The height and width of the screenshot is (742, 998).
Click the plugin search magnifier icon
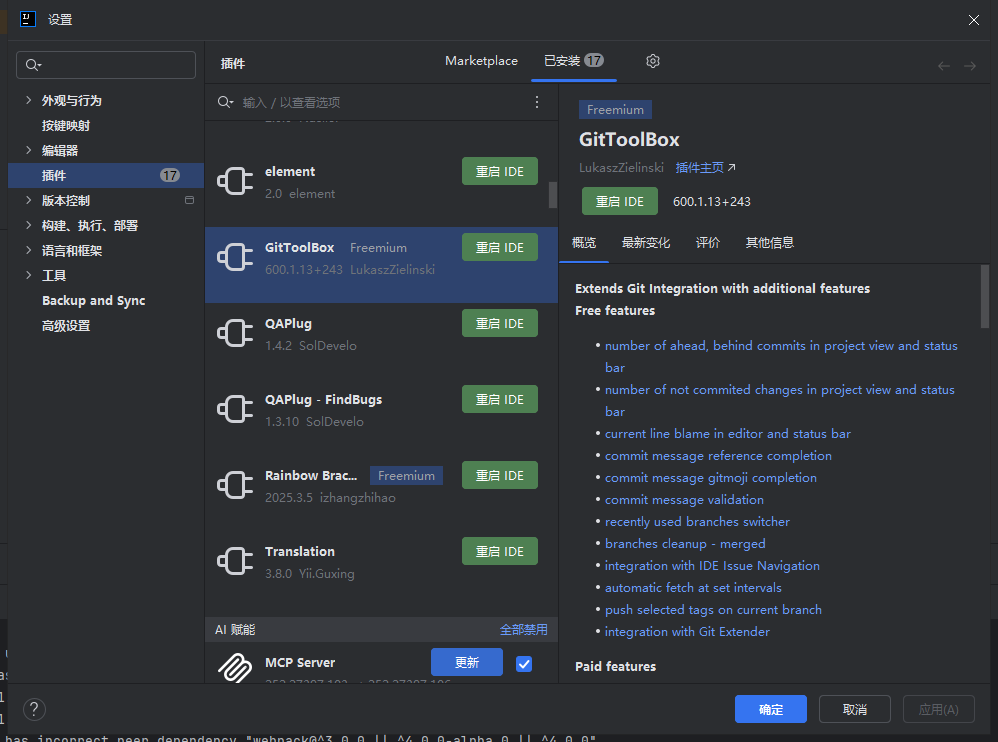pos(225,102)
